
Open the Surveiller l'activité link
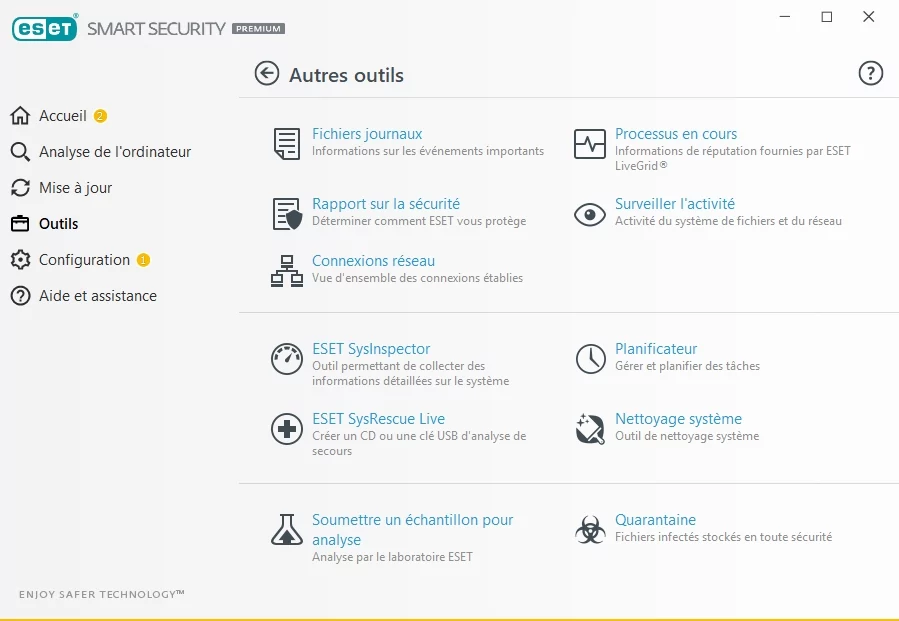tap(675, 204)
